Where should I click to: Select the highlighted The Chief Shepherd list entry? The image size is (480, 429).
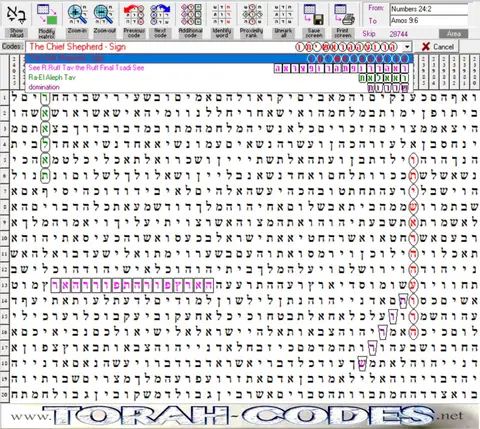coord(219,58)
